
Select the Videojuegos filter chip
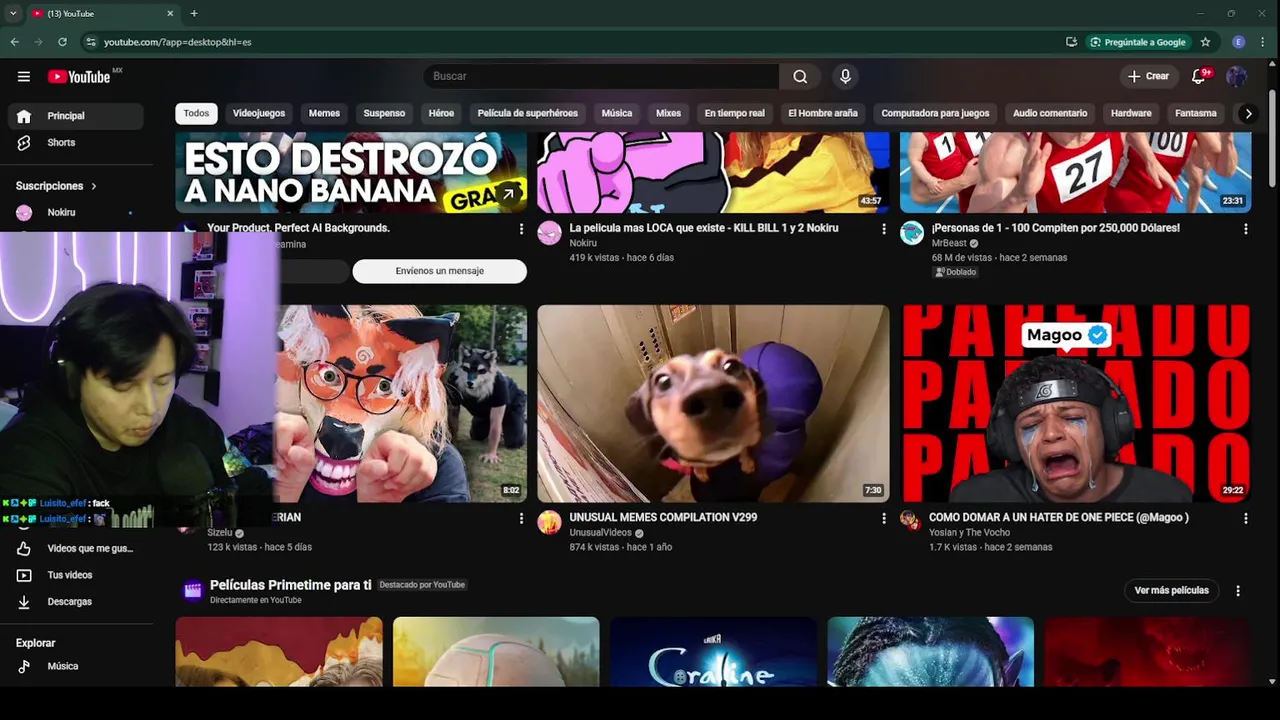tap(259, 113)
